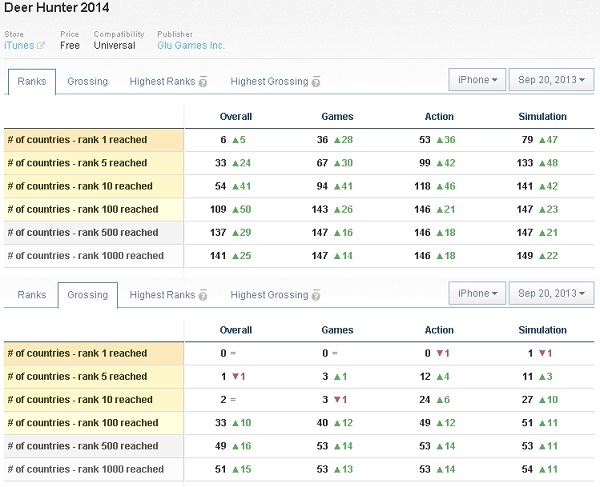Open Highest Ranks tab in lower panel

(x=162, y=295)
